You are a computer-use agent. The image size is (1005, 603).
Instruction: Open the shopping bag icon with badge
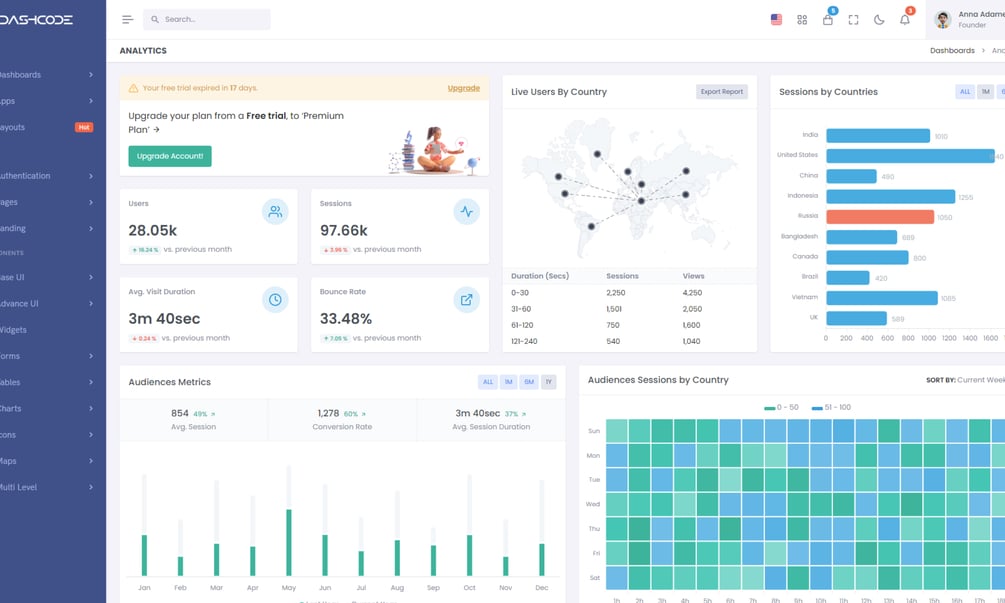pos(828,20)
